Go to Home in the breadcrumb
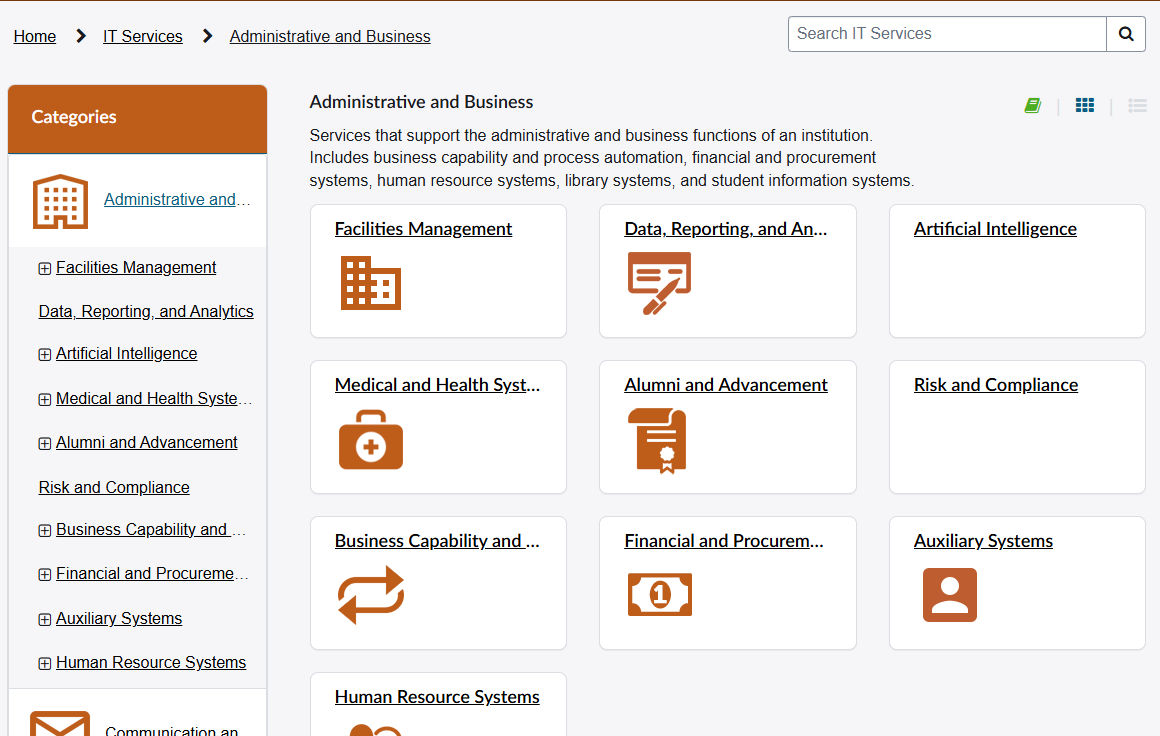Image resolution: width=1160 pixels, height=736 pixels. [x=35, y=37]
